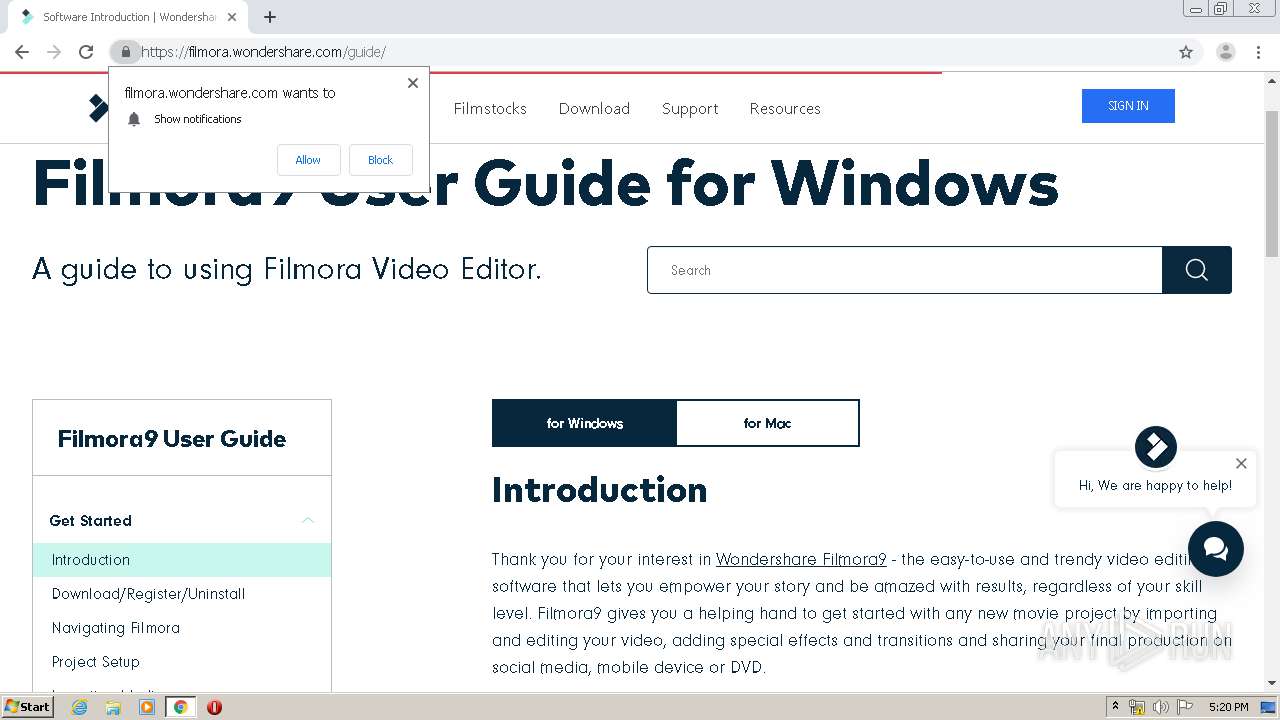Image resolution: width=1280 pixels, height=720 pixels.
Task: Click the magnifier search button
Action: click(x=1197, y=270)
